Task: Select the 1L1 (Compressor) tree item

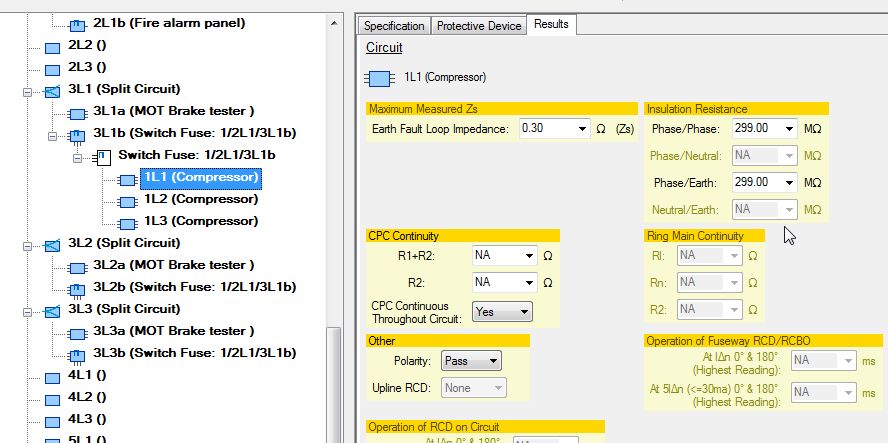Action: (x=201, y=178)
